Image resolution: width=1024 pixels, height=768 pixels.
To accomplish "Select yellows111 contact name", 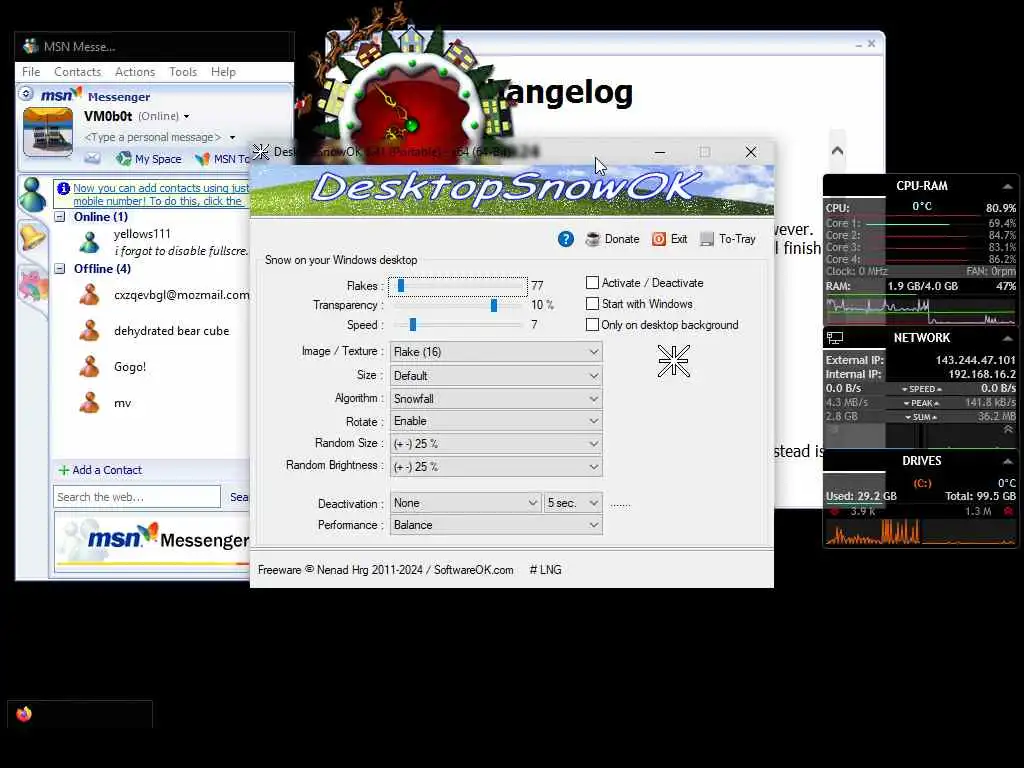I will click(x=142, y=234).
